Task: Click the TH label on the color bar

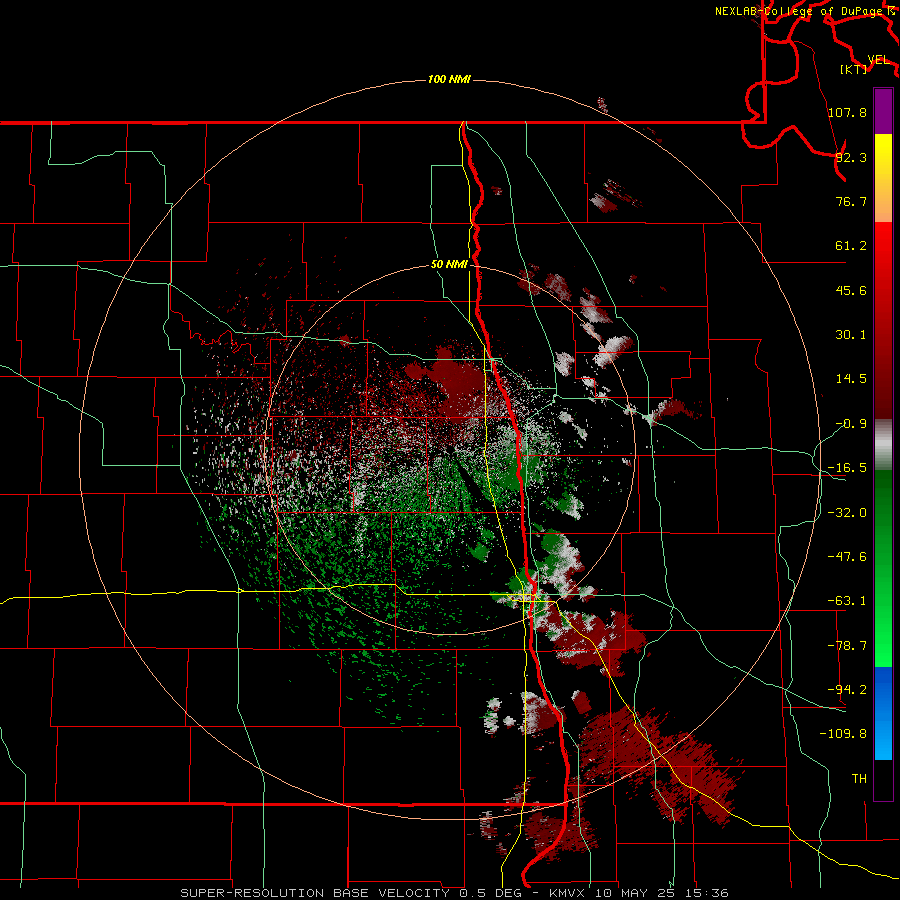Action: pos(859,778)
